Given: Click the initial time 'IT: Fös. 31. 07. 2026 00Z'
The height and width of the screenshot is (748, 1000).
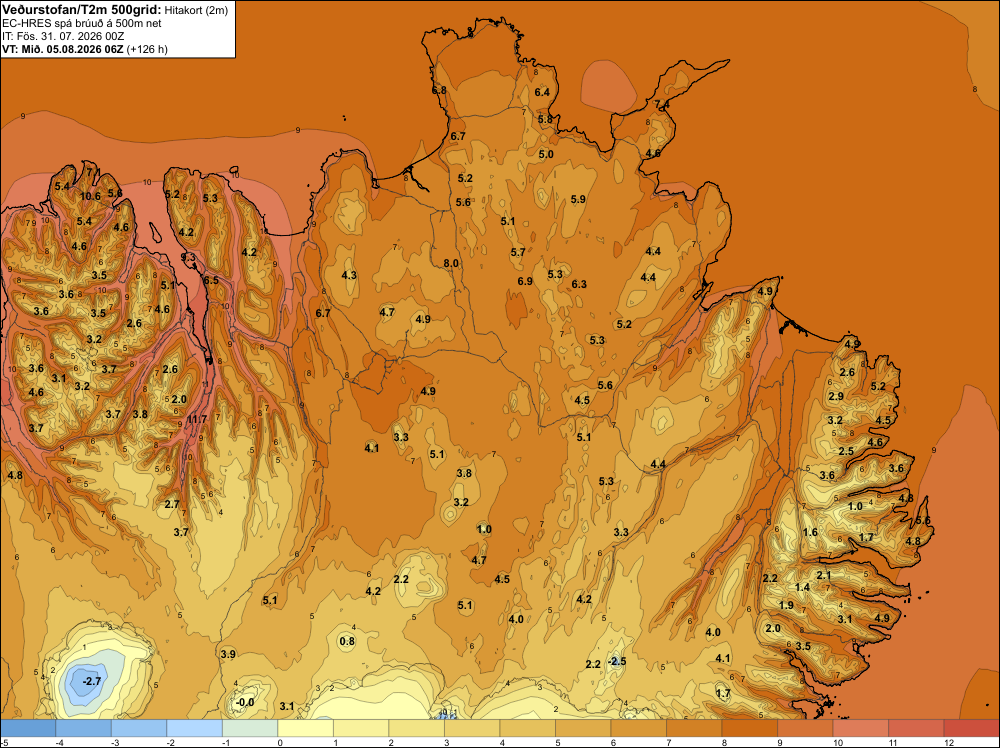Looking at the screenshot, I should point(62,36).
